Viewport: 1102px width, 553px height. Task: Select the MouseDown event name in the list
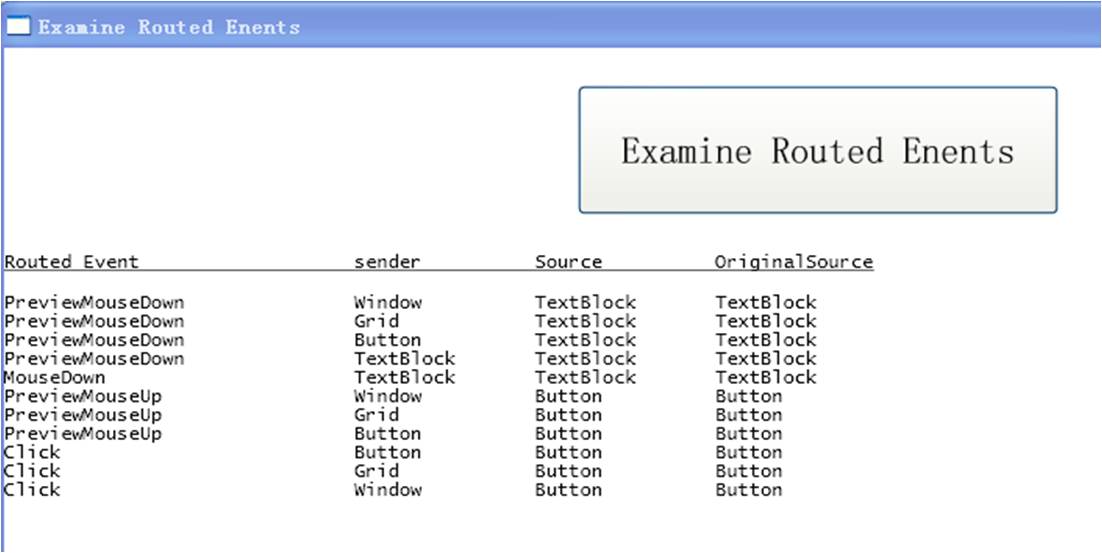(x=54, y=377)
